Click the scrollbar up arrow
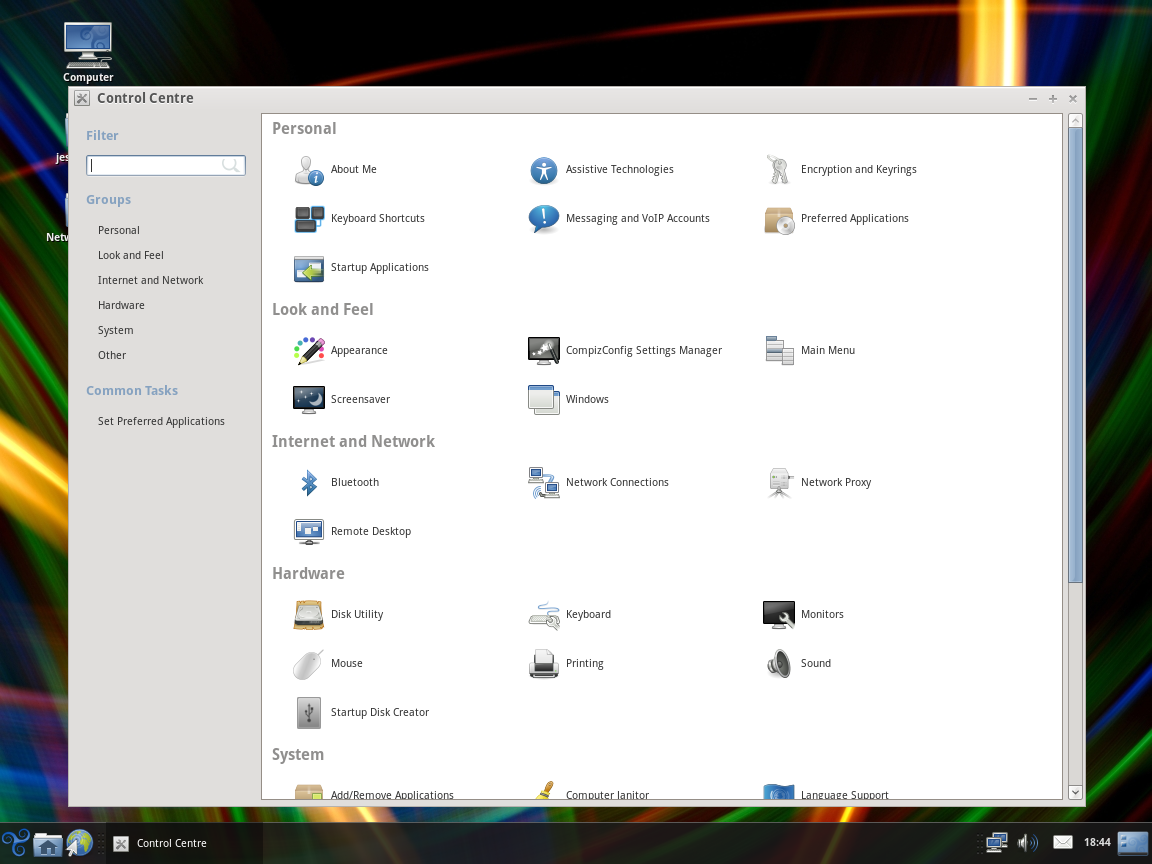The width and height of the screenshot is (1152, 864). 1076,120
